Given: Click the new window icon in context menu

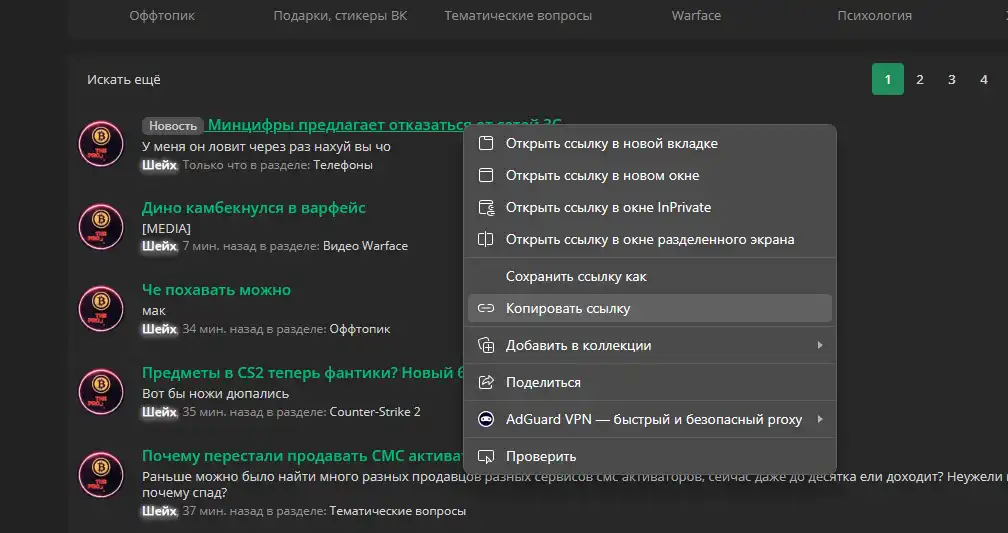Looking at the screenshot, I should 486,175.
